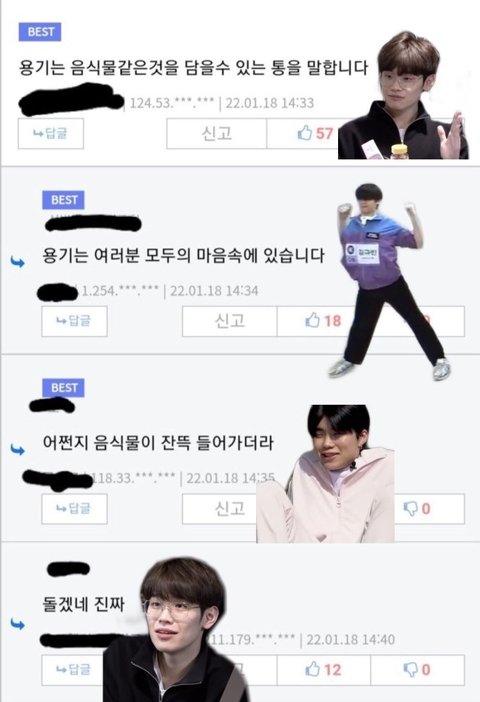Select 답글 below the '돌겠네 진짜' comment
This screenshot has width=480, height=702.
tap(73, 670)
